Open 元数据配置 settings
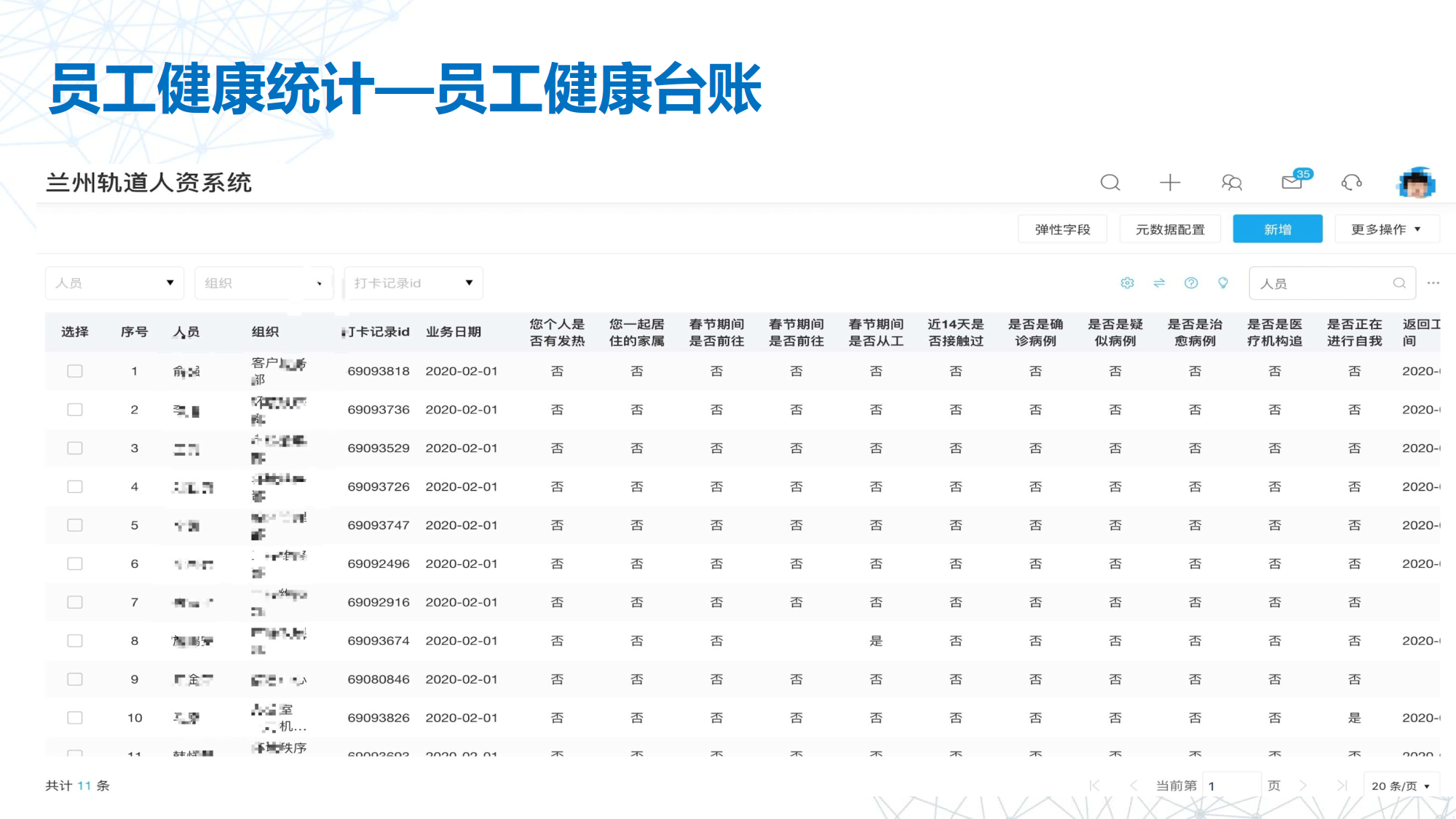Screen dimensions: 1456x819 tap(1170, 229)
